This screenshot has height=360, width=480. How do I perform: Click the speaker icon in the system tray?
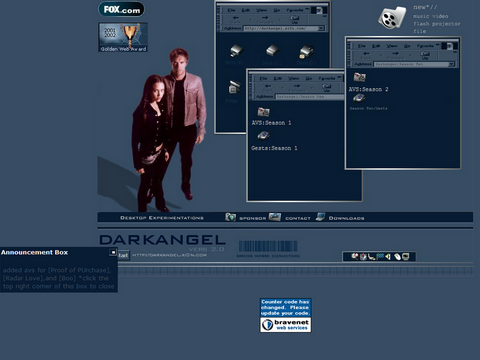[388, 256]
